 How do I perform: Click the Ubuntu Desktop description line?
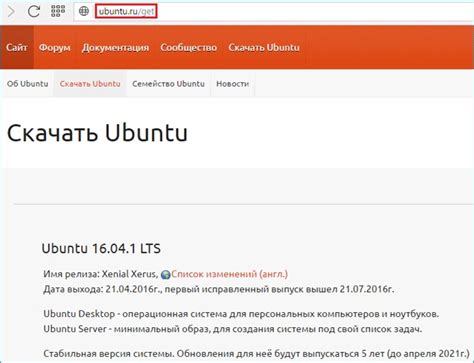click(241, 314)
